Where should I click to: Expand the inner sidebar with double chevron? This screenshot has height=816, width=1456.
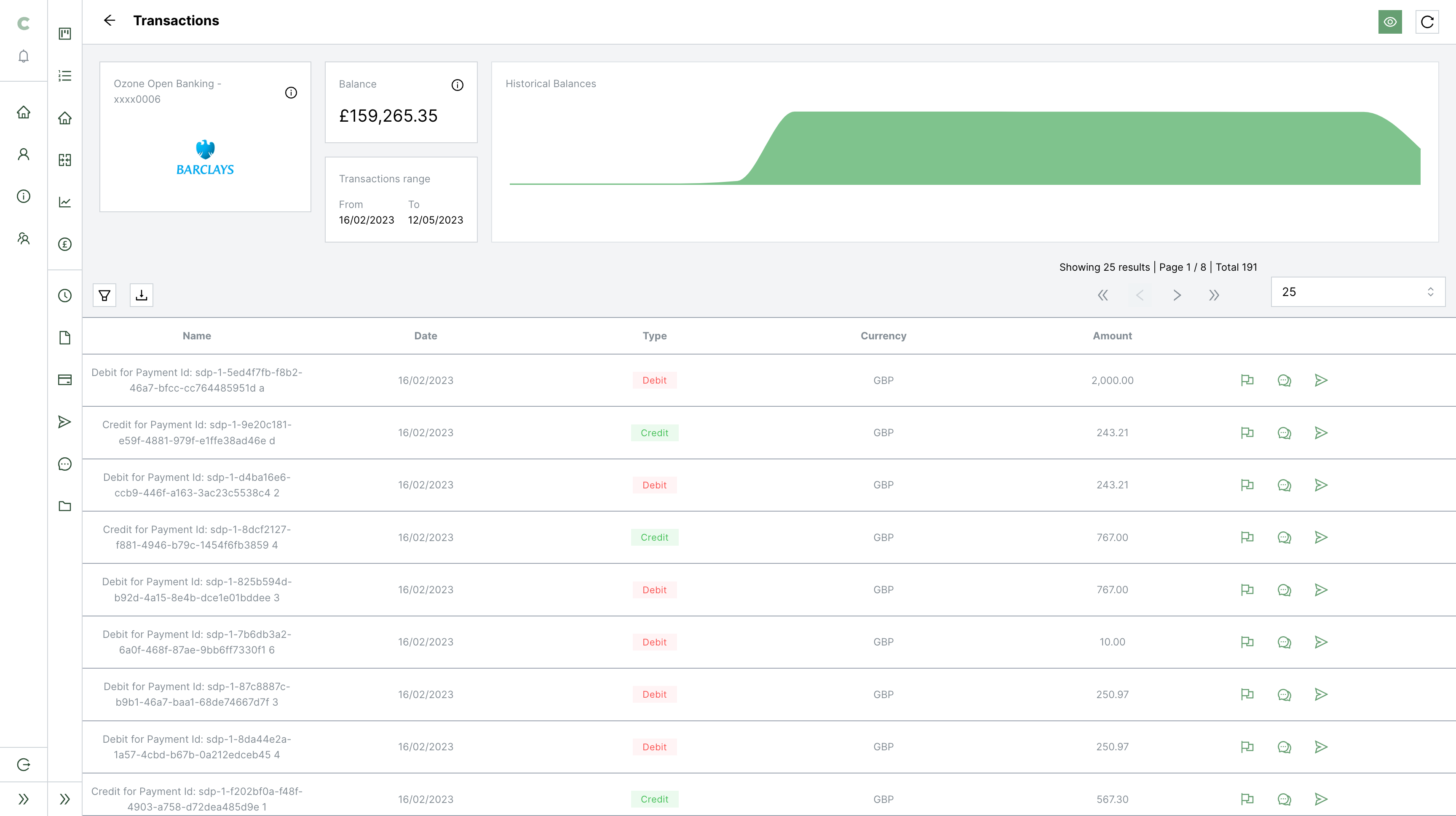pos(65,799)
